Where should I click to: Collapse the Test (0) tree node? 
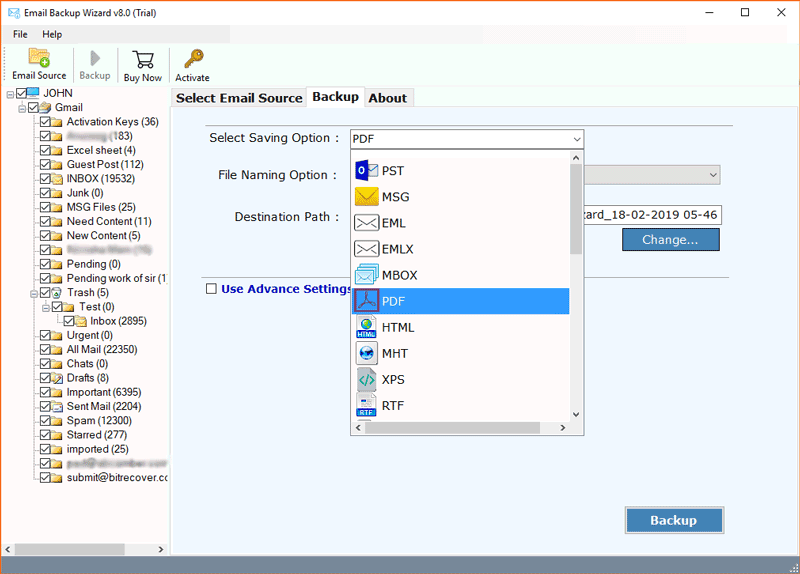pyautogui.click(x=45, y=308)
